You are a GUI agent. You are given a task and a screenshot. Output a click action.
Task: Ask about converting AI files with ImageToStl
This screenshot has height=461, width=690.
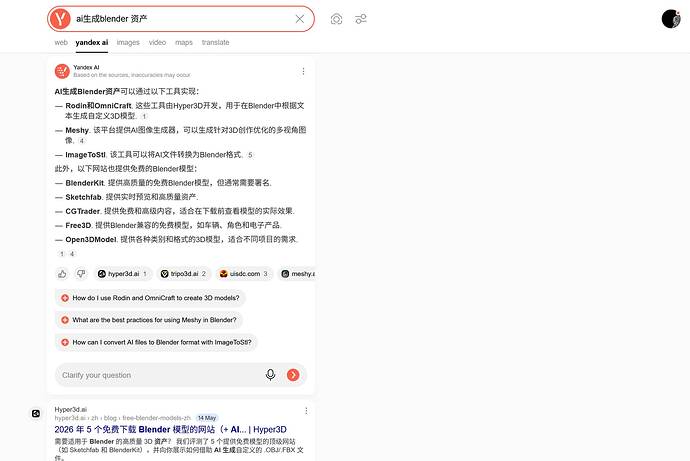(x=156, y=342)
